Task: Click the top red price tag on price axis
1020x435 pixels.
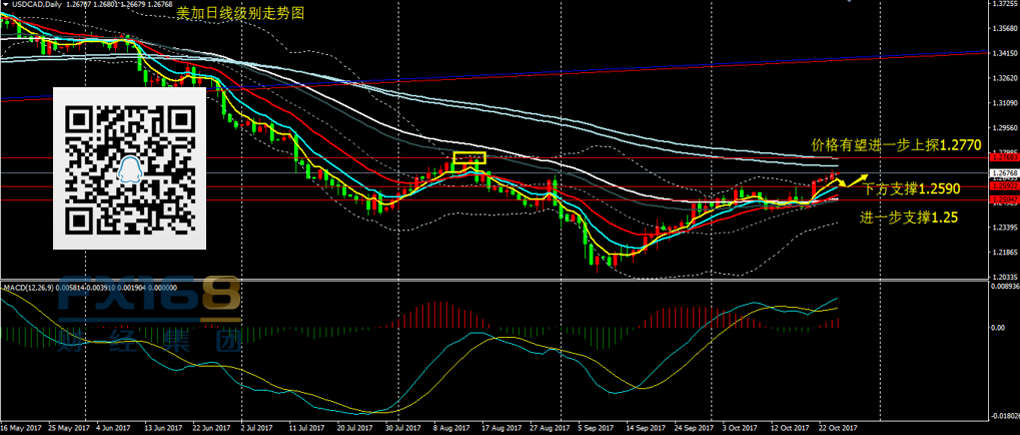Action: coord(1002,158)
